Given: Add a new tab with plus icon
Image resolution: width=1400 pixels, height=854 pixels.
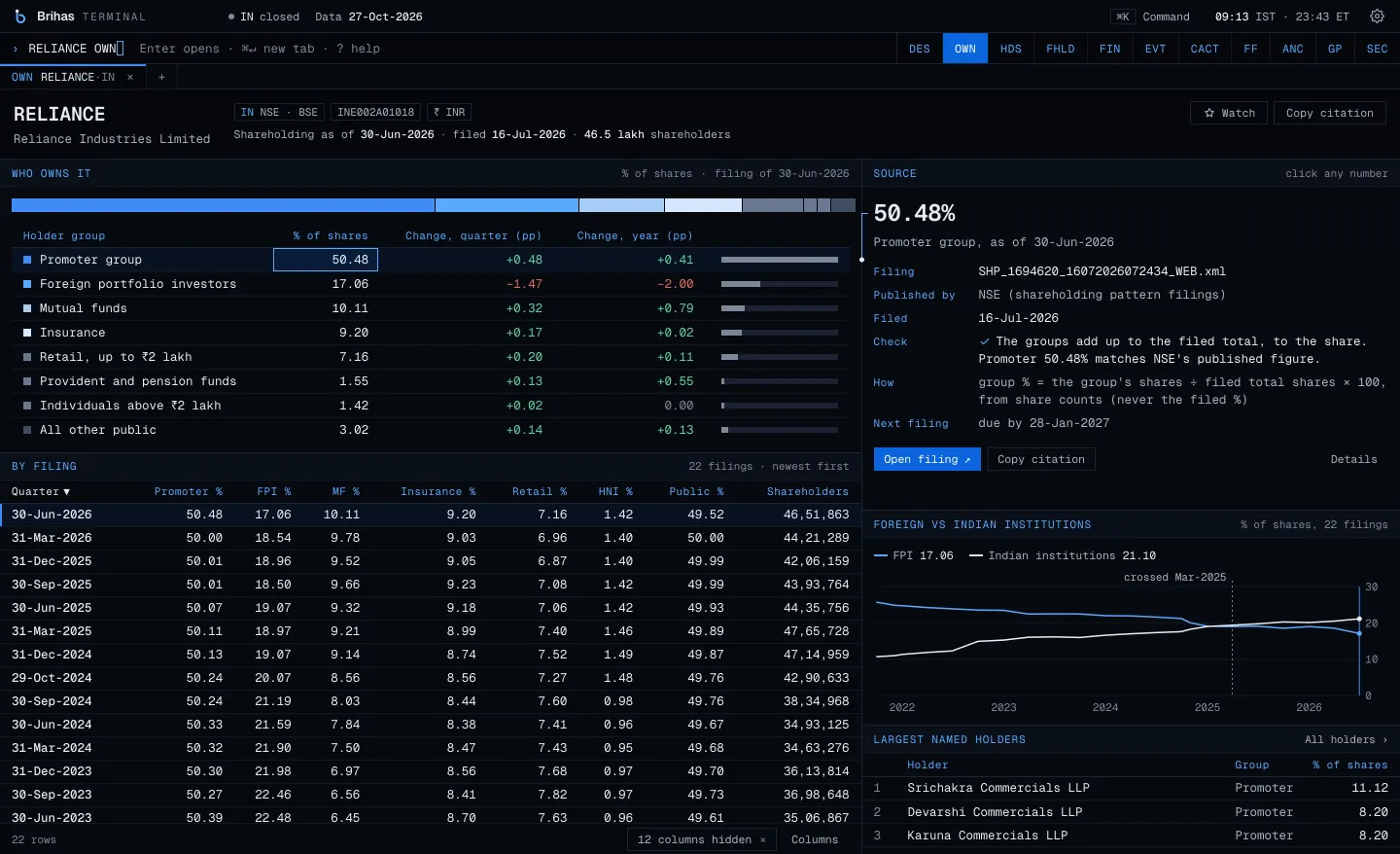Looking at the screenshot, I should 161,77.
